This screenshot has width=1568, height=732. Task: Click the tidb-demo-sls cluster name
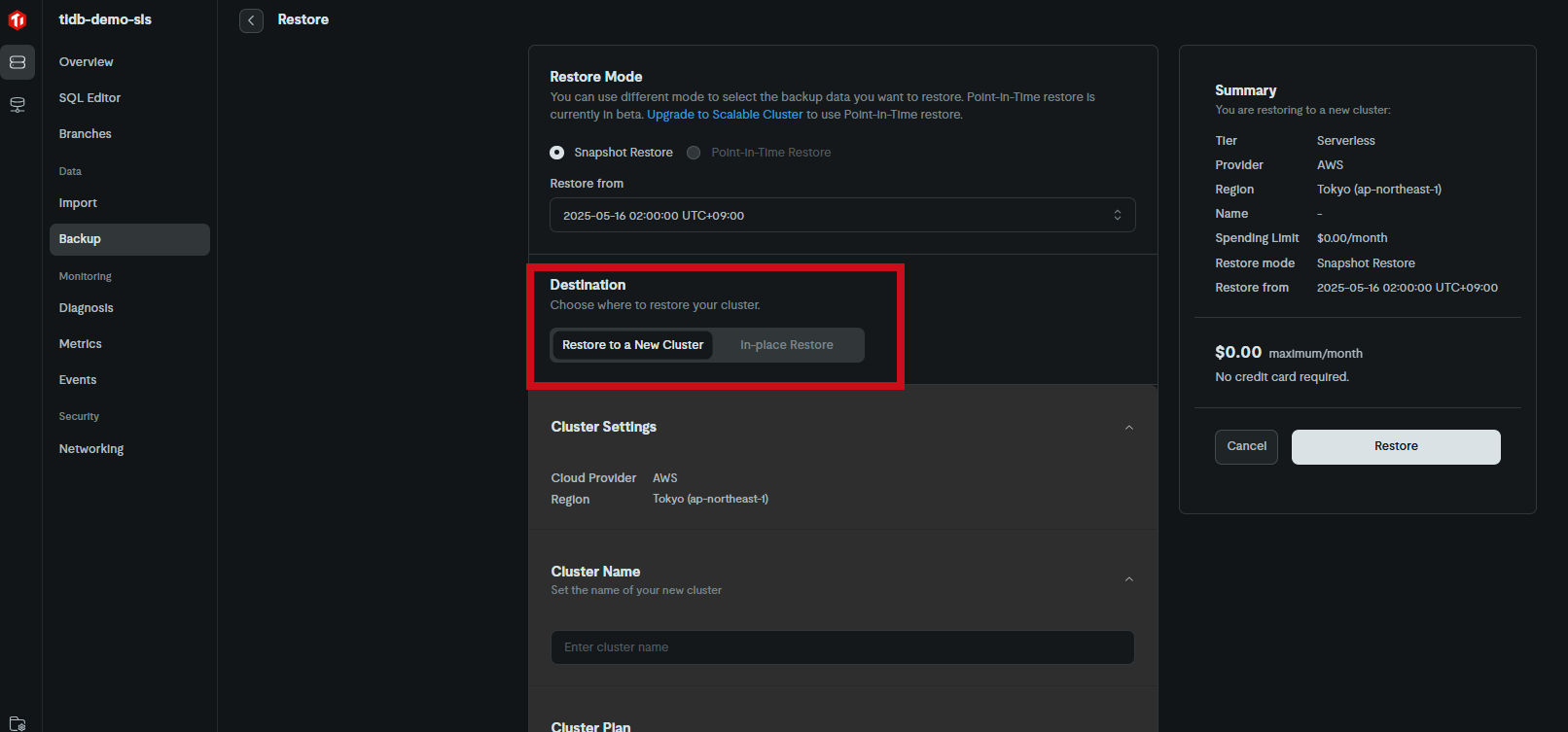105,19
